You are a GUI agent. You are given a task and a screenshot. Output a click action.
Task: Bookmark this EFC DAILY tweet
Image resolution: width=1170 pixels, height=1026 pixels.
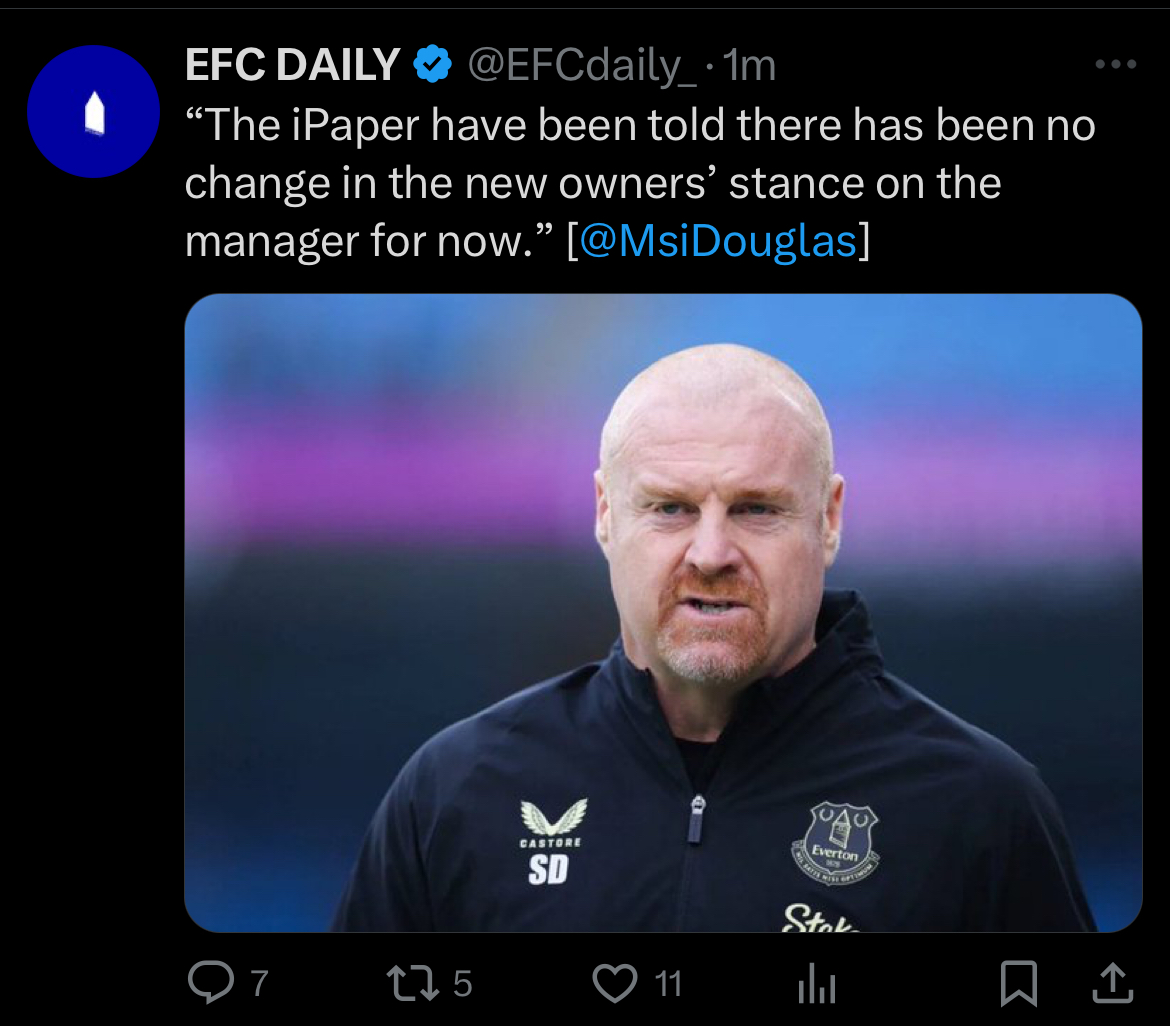click(x=1019, y=983)
